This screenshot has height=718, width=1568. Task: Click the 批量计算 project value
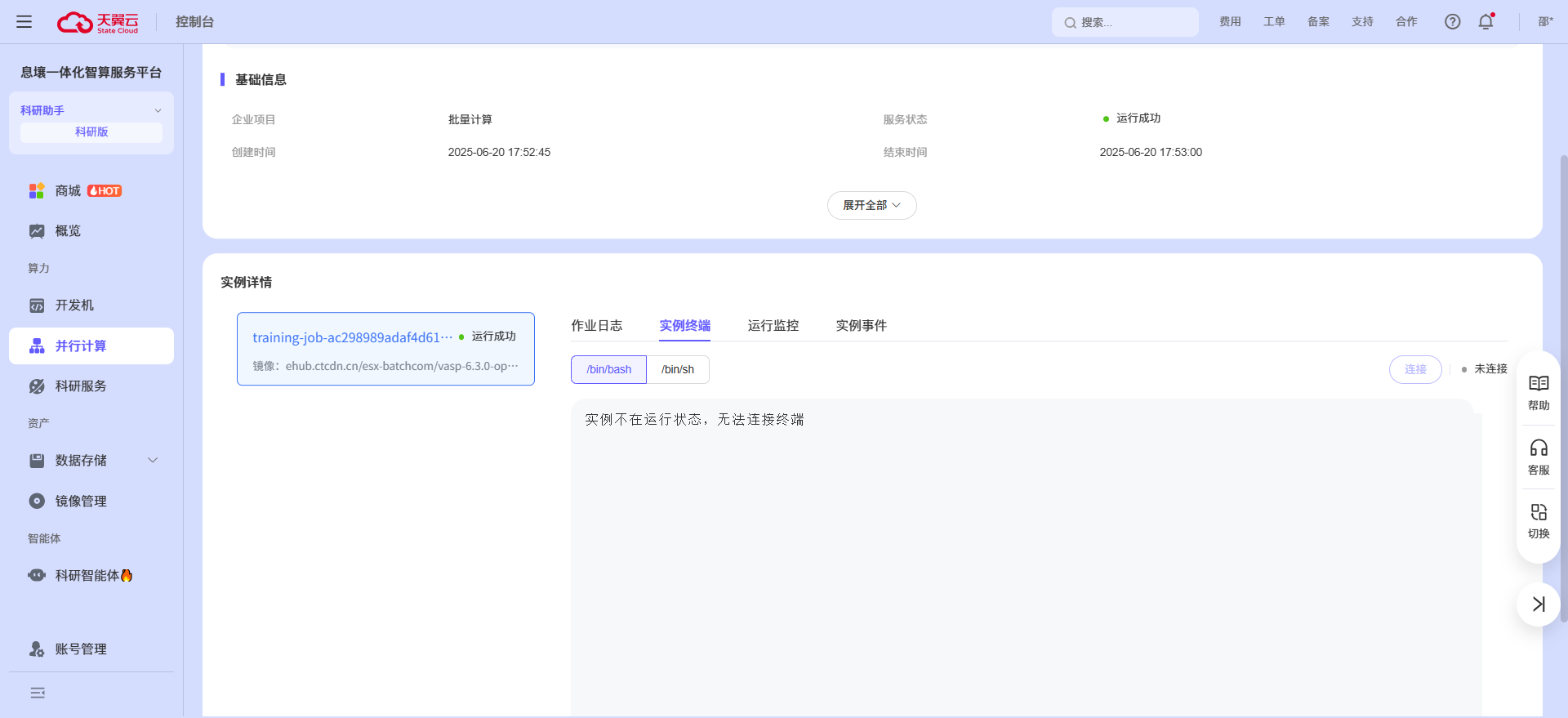(x=470, y=119)
